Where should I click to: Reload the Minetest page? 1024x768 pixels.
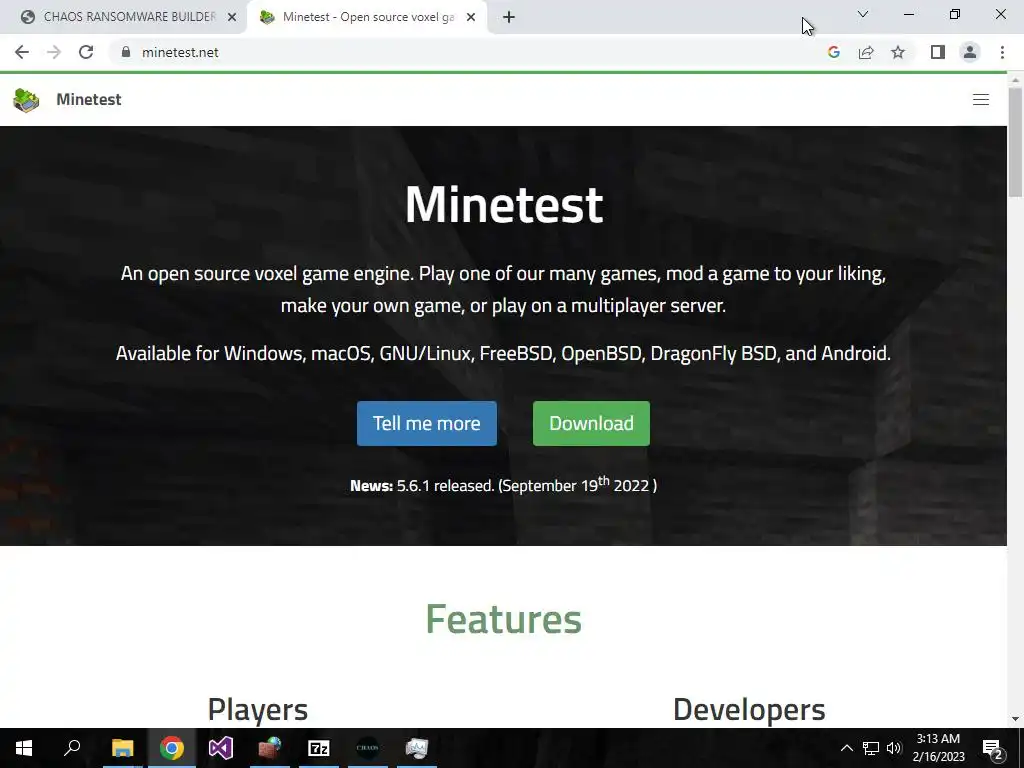tap(86, 52)
